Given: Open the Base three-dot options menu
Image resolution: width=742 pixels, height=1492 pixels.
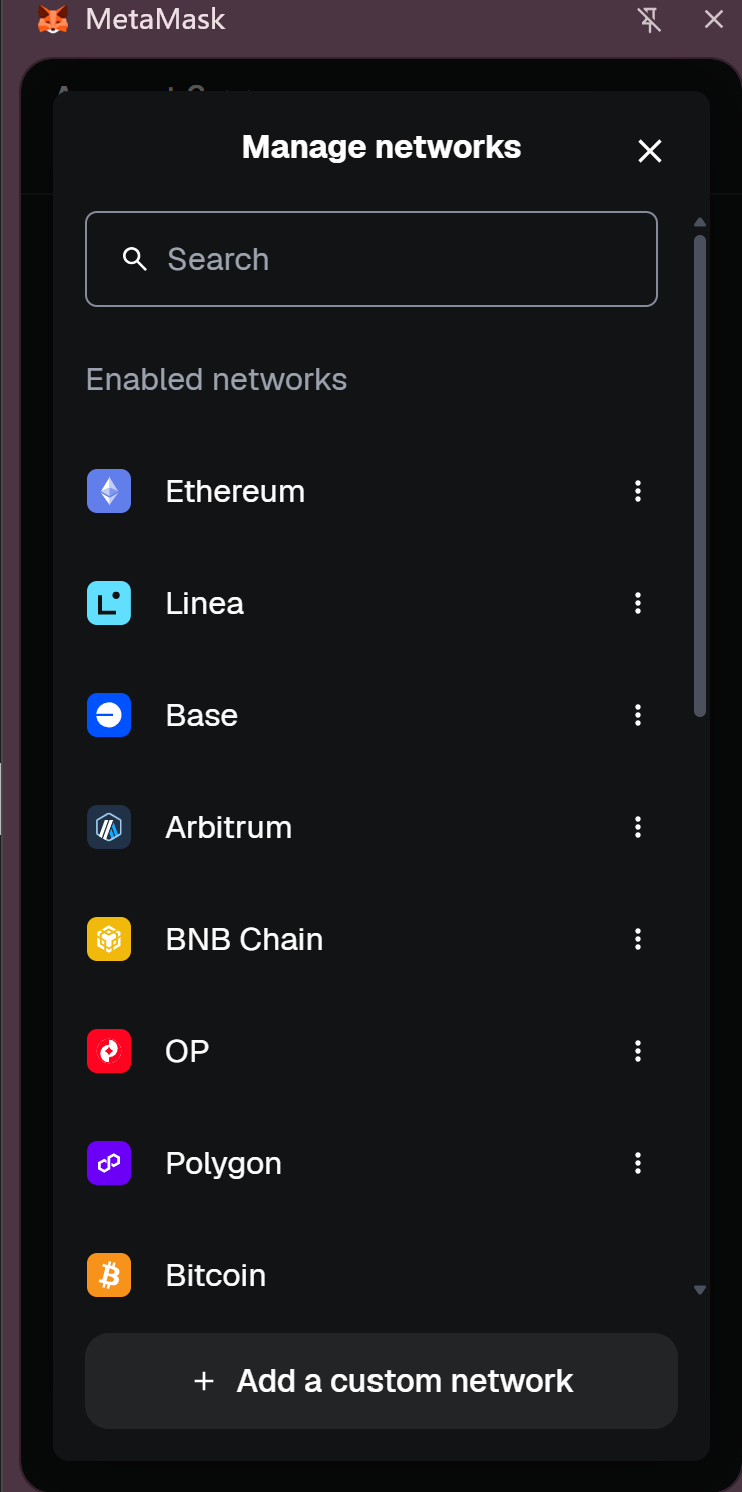Looking at the screenshot, I should [637, 715].
